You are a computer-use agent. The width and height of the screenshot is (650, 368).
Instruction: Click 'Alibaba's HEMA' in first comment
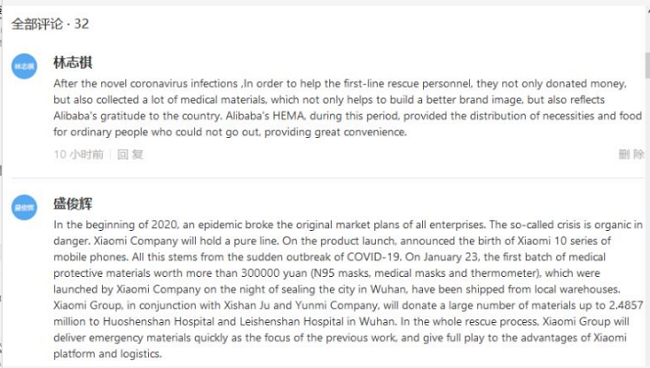[265, 116]
